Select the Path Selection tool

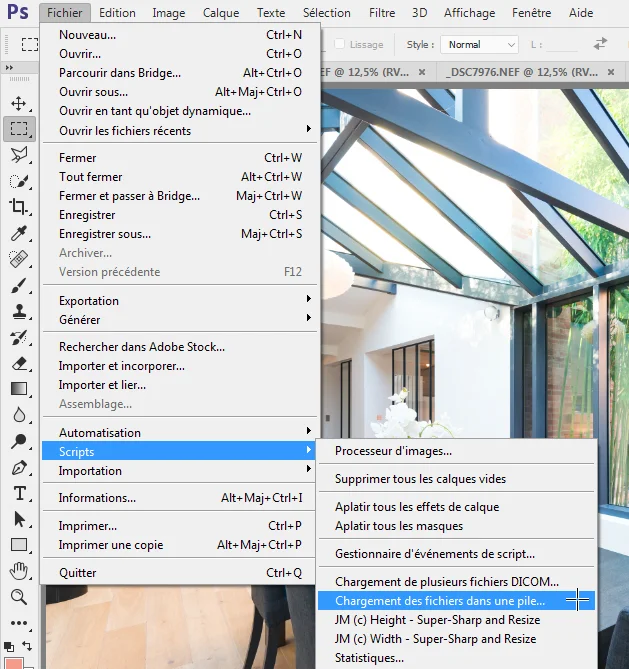coord(19,519)
